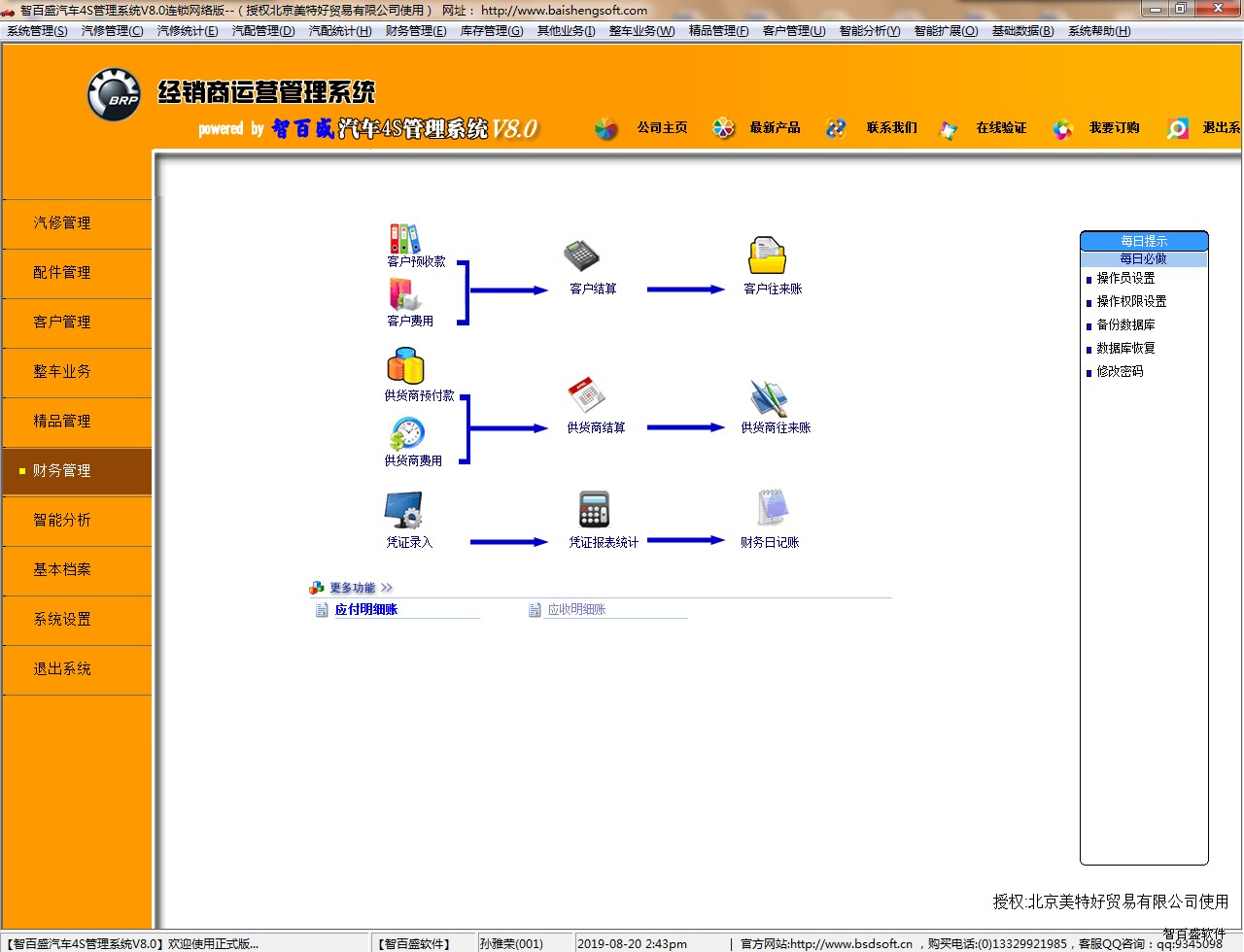Click the 在线验证 header link text
Viewport: 1244px width, 952px height.
click(x=1001, y=128)
